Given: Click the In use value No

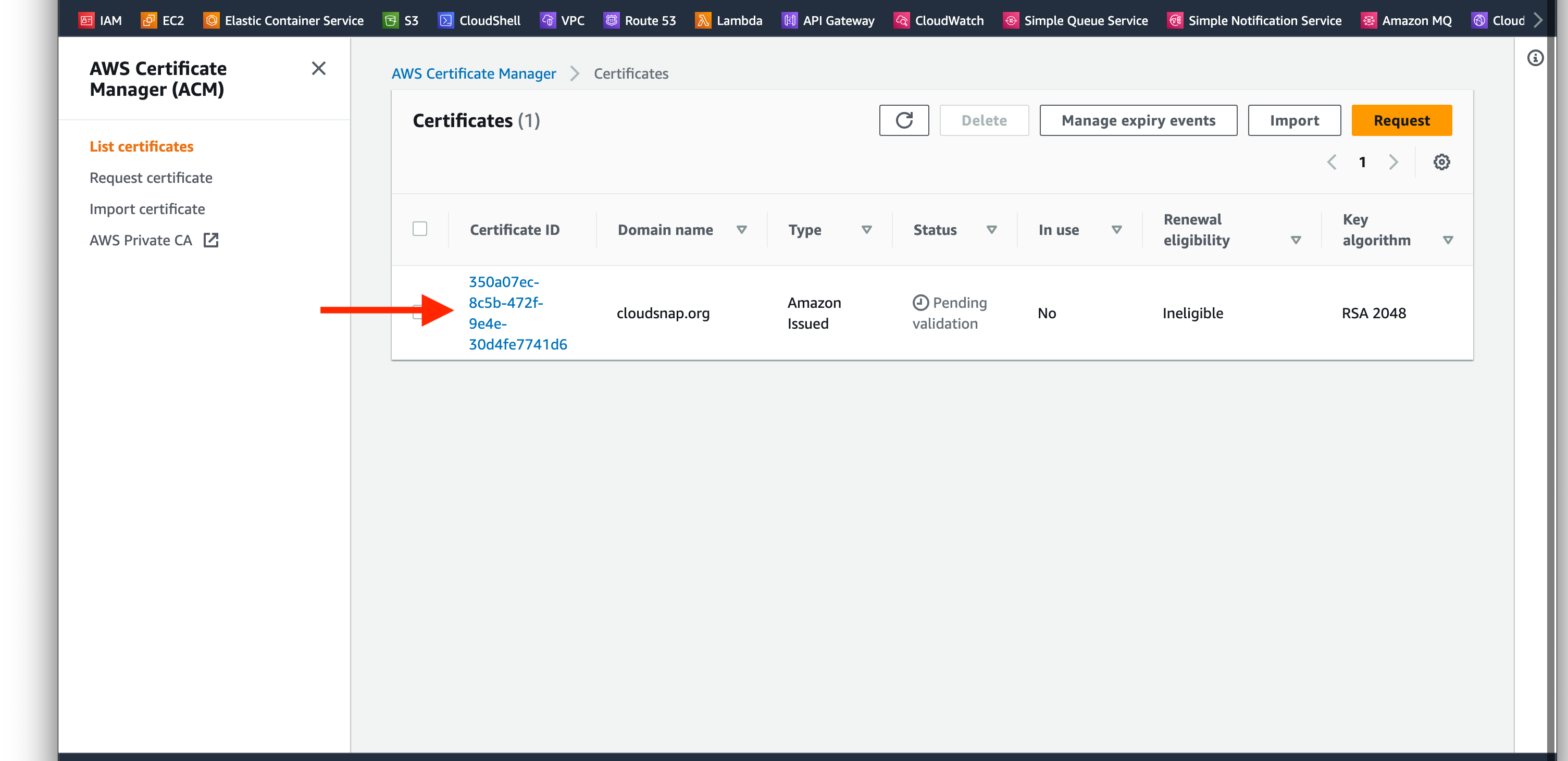Looking at the screenshot, I should tap(1047, 313).
